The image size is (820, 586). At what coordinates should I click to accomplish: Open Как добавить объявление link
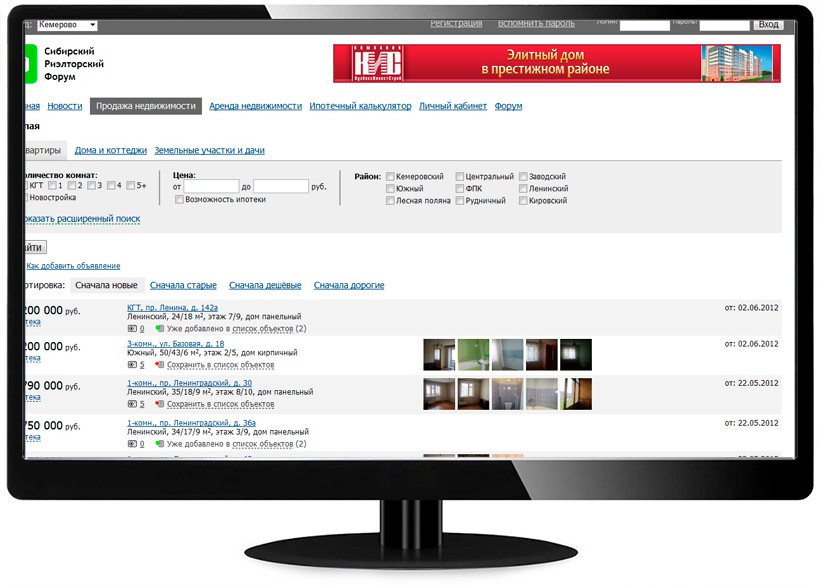click(73, 266)
